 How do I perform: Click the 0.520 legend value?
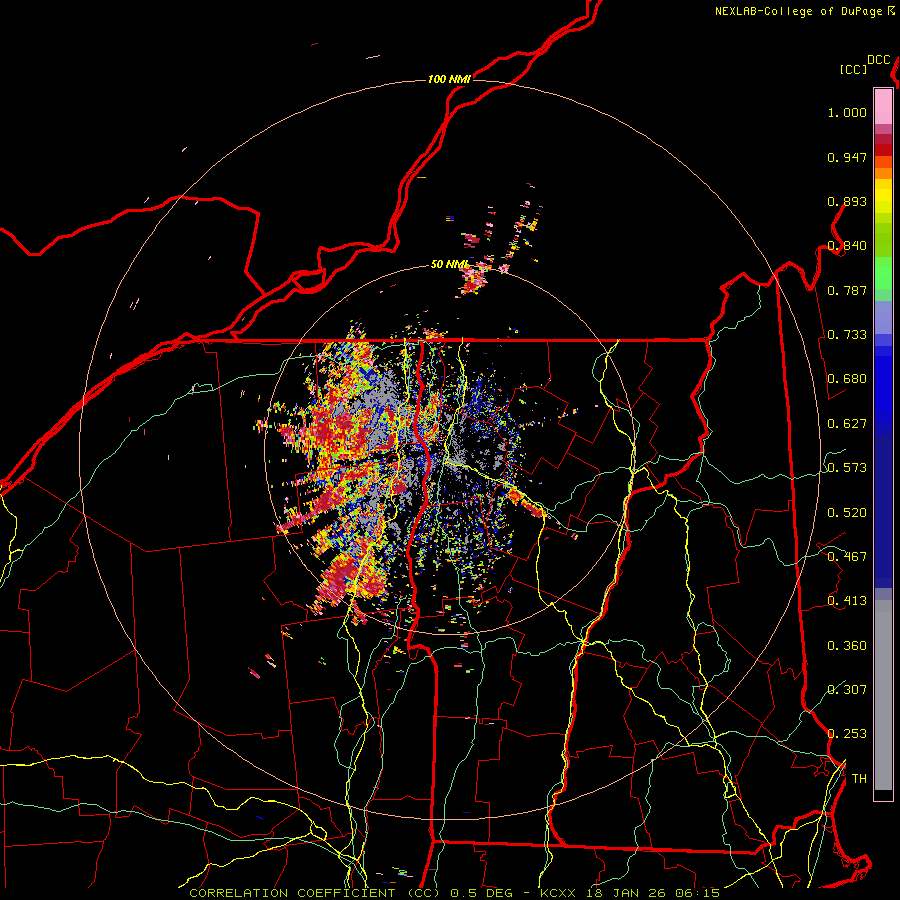[x=847, y=513]
